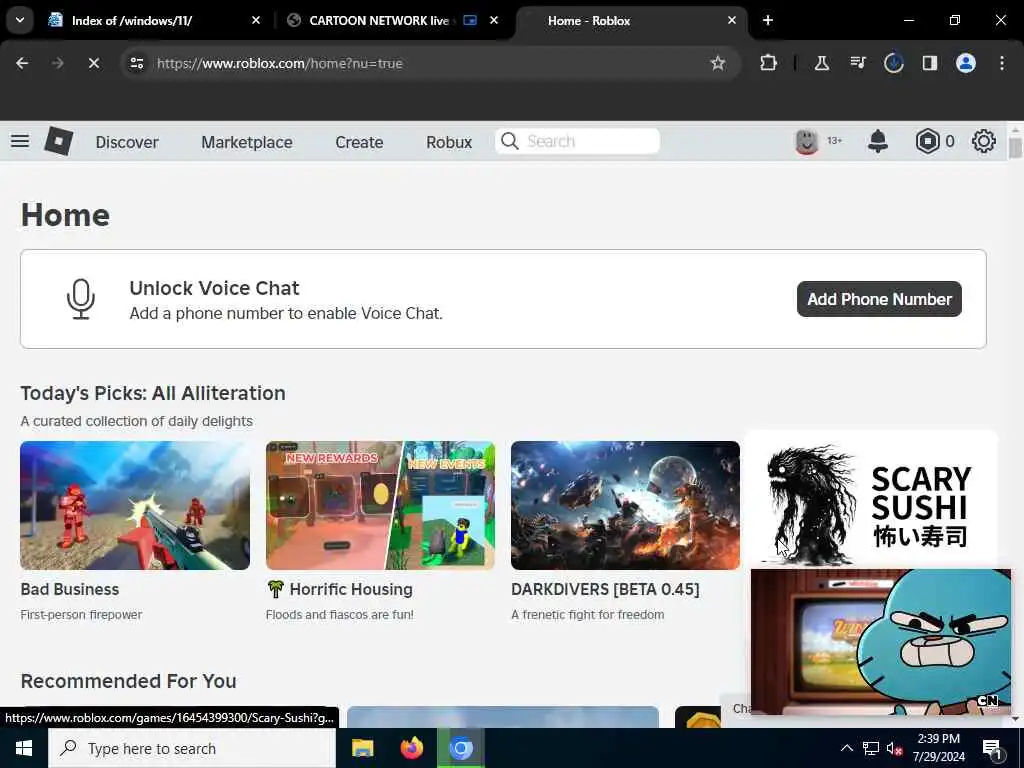The height and width of the screenshot is (768, 1024).
Task: Click the Roblox logo icon
Action: tap(58, 141)
